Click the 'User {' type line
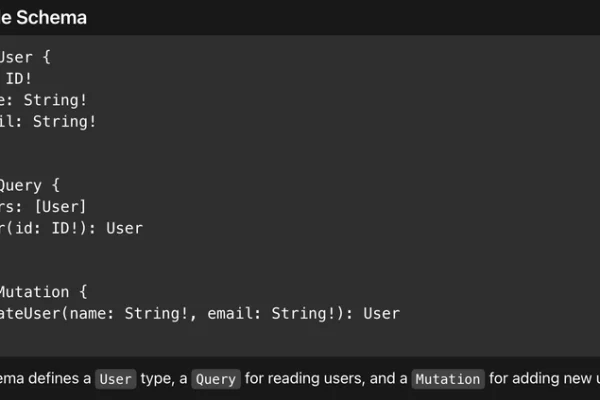This screenshot has width=600, height=400. pyautogui.click(x=25, y=57)
